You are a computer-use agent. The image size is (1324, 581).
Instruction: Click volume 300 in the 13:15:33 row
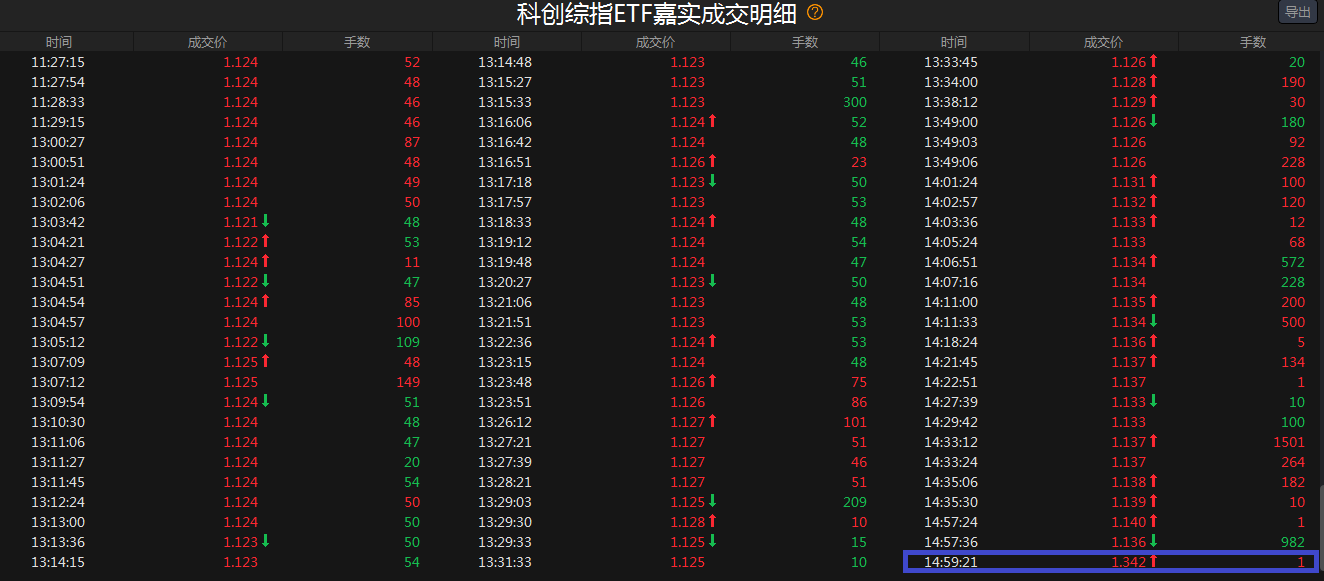coord(855,102)
